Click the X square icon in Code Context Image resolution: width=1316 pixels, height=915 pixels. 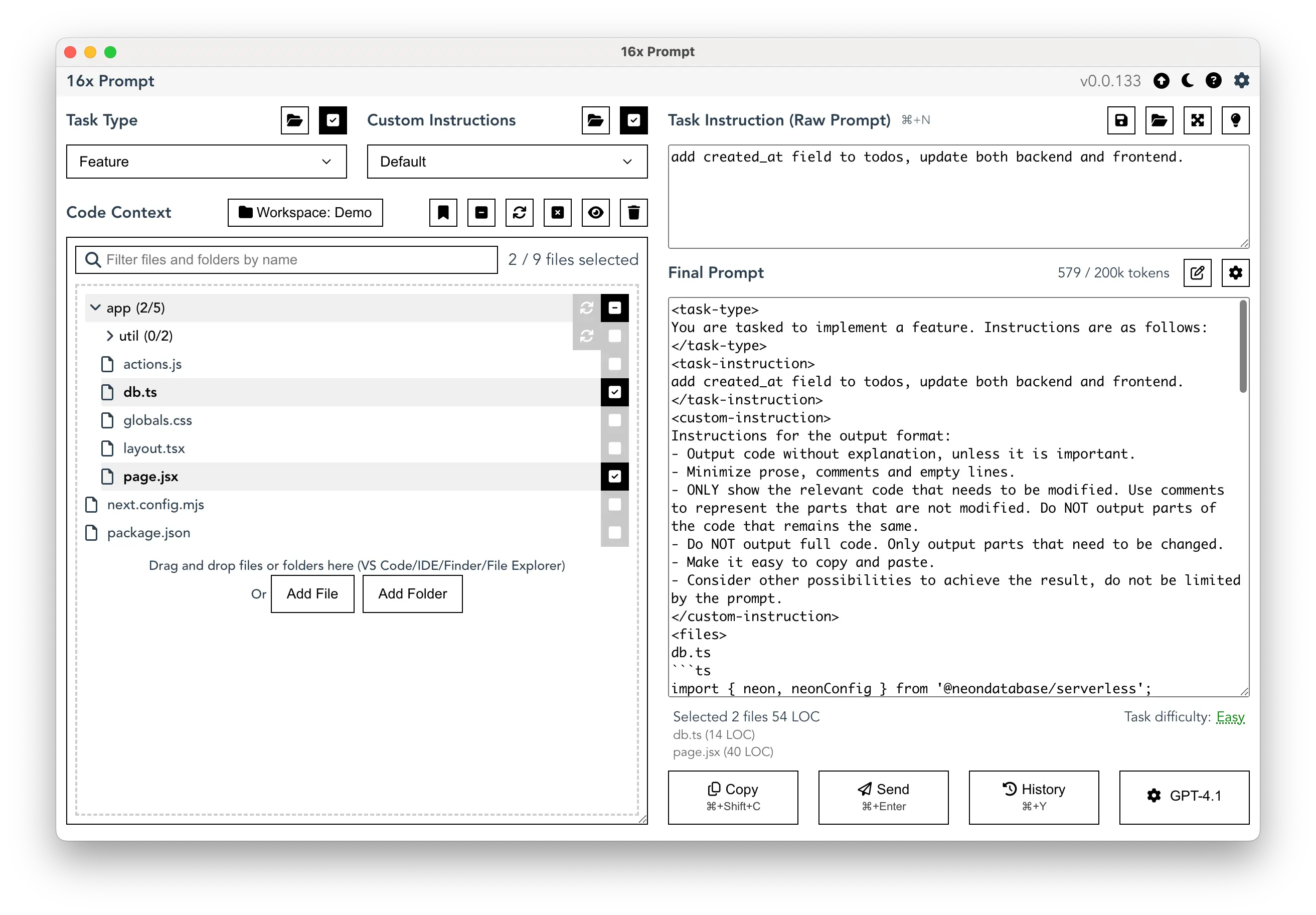[x=558, y=213]
